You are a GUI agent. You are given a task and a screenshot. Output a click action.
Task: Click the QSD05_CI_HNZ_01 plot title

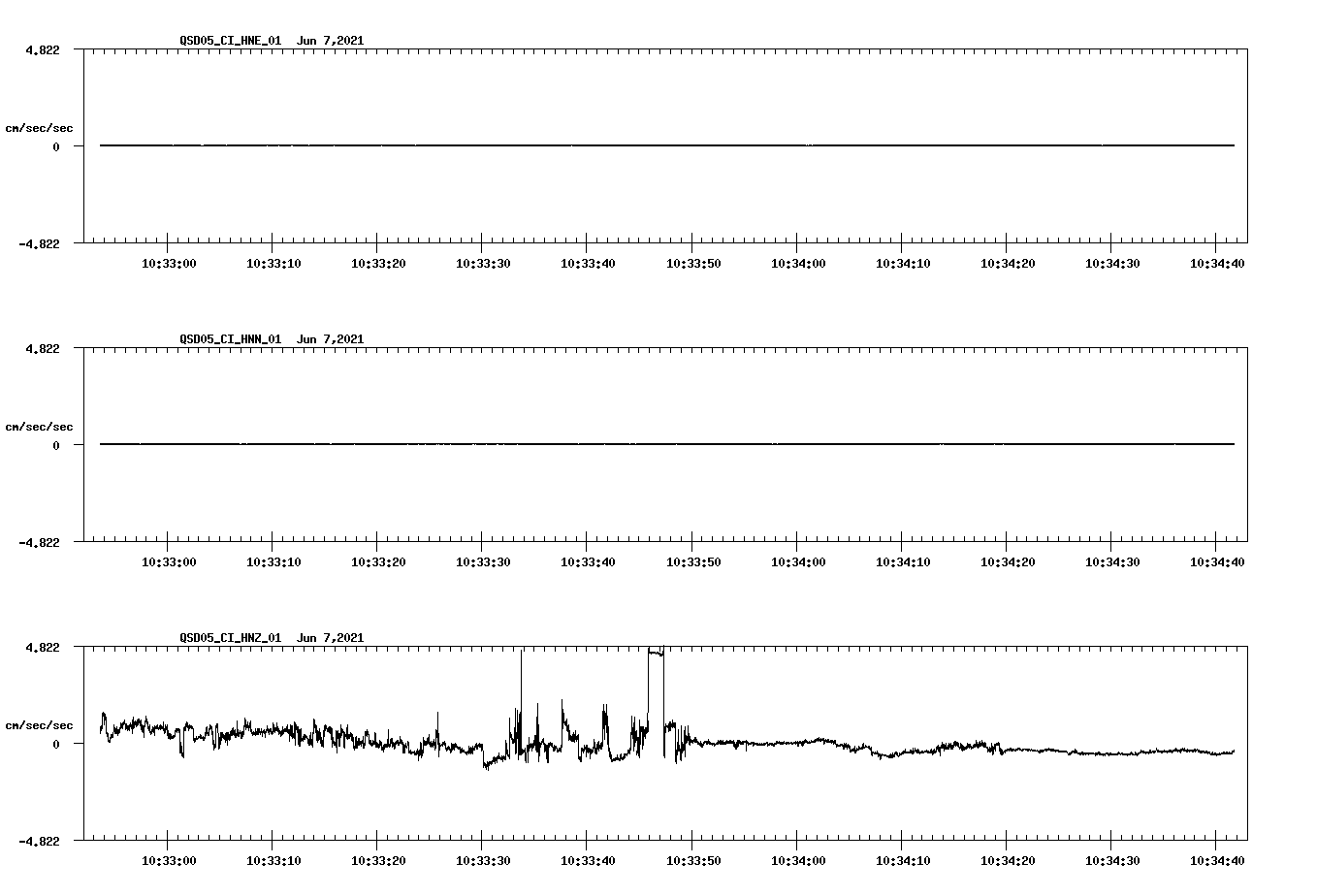tap(272, 637)
